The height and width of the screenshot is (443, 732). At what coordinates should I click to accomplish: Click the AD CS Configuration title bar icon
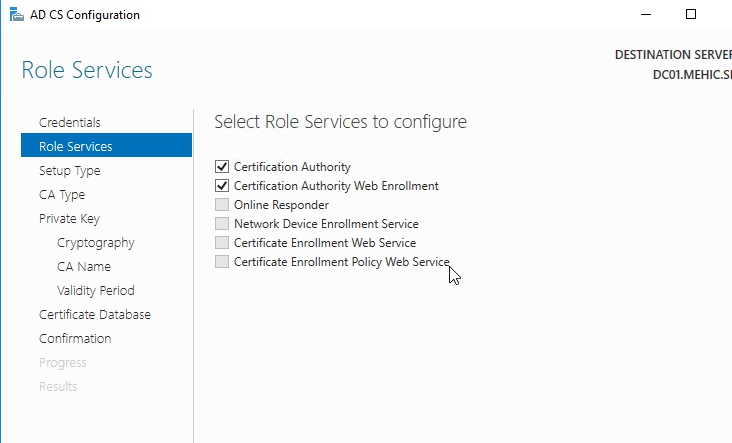16,15
